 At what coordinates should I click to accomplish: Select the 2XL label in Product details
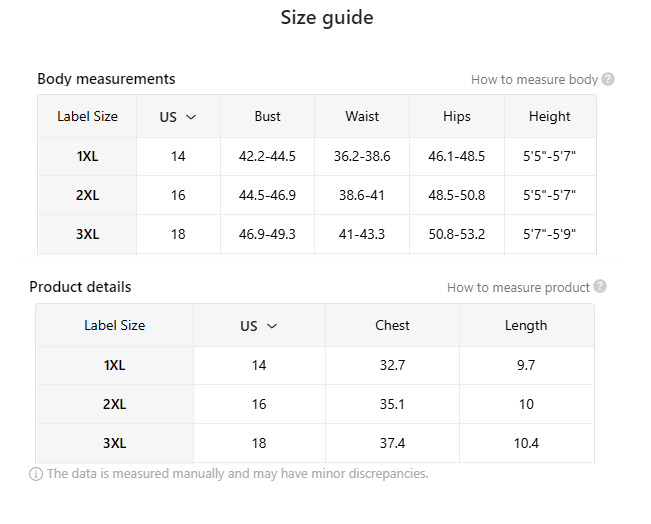coord(114,404)
